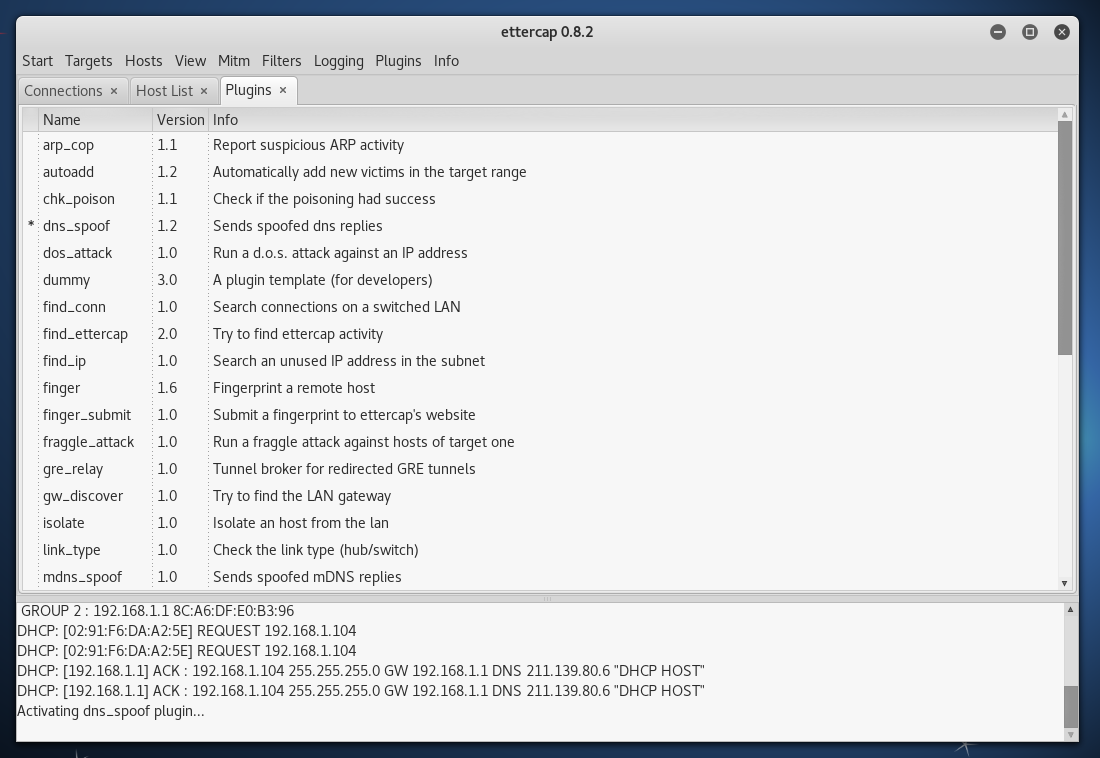The image size is (1100, 758).
Task: Click 'Activating dns_spoof plugin...' log line
Action: pos(111,711)
